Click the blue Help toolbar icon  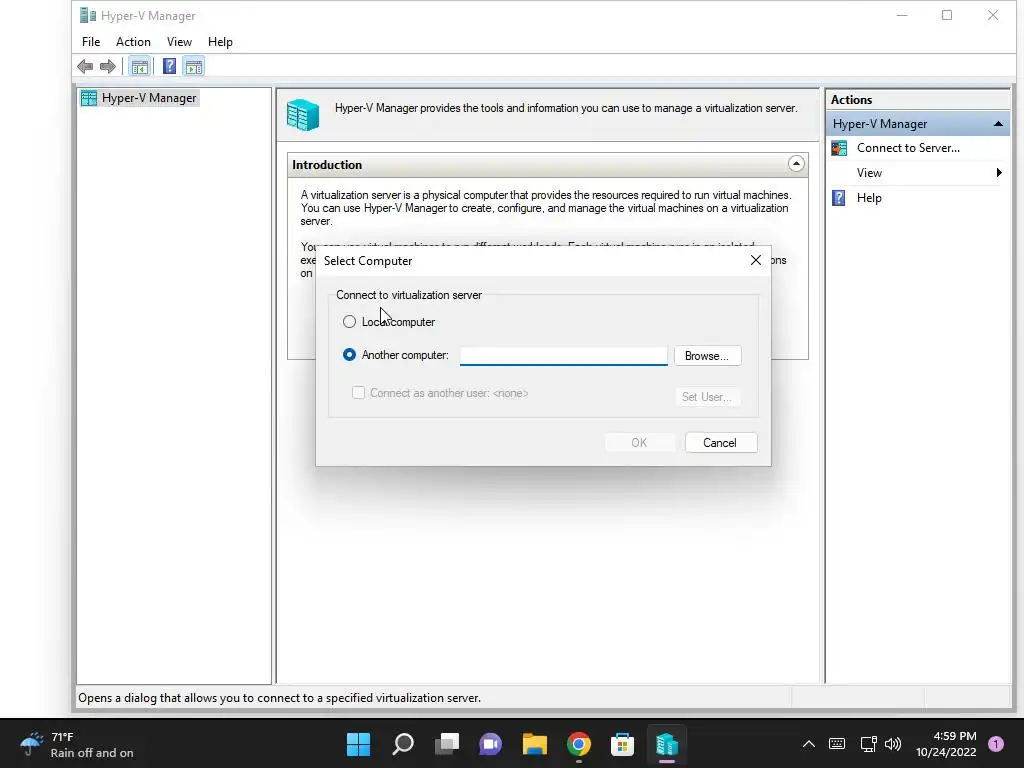point(169,67)
